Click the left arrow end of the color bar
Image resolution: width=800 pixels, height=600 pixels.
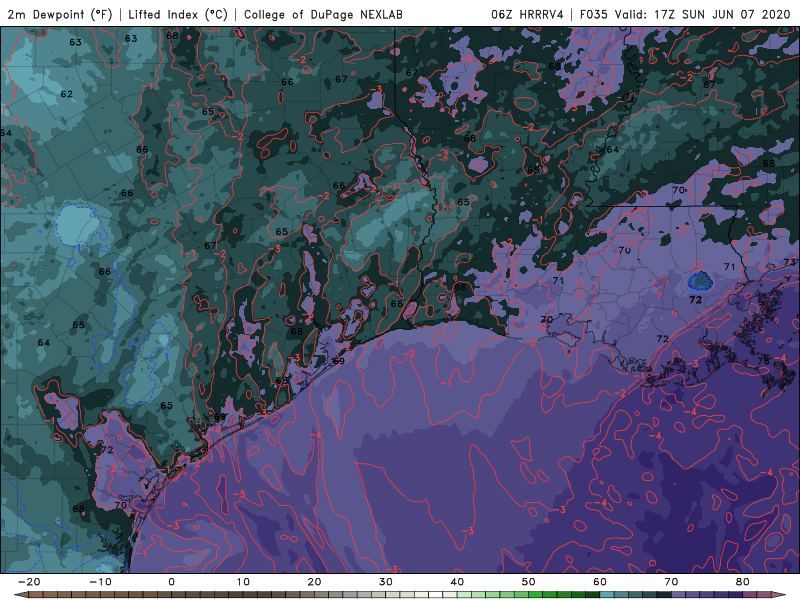point(20,595)
